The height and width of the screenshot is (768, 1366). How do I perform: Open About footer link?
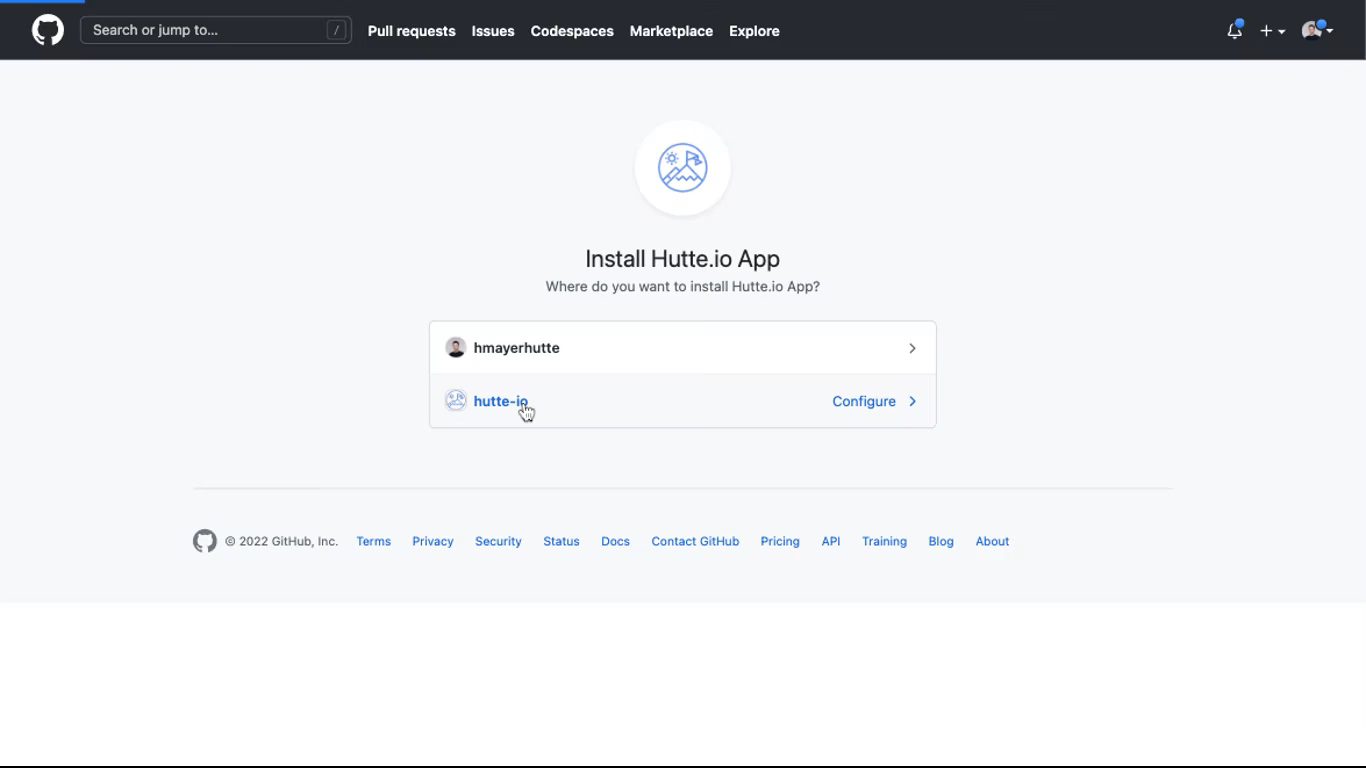click(992, 541)
